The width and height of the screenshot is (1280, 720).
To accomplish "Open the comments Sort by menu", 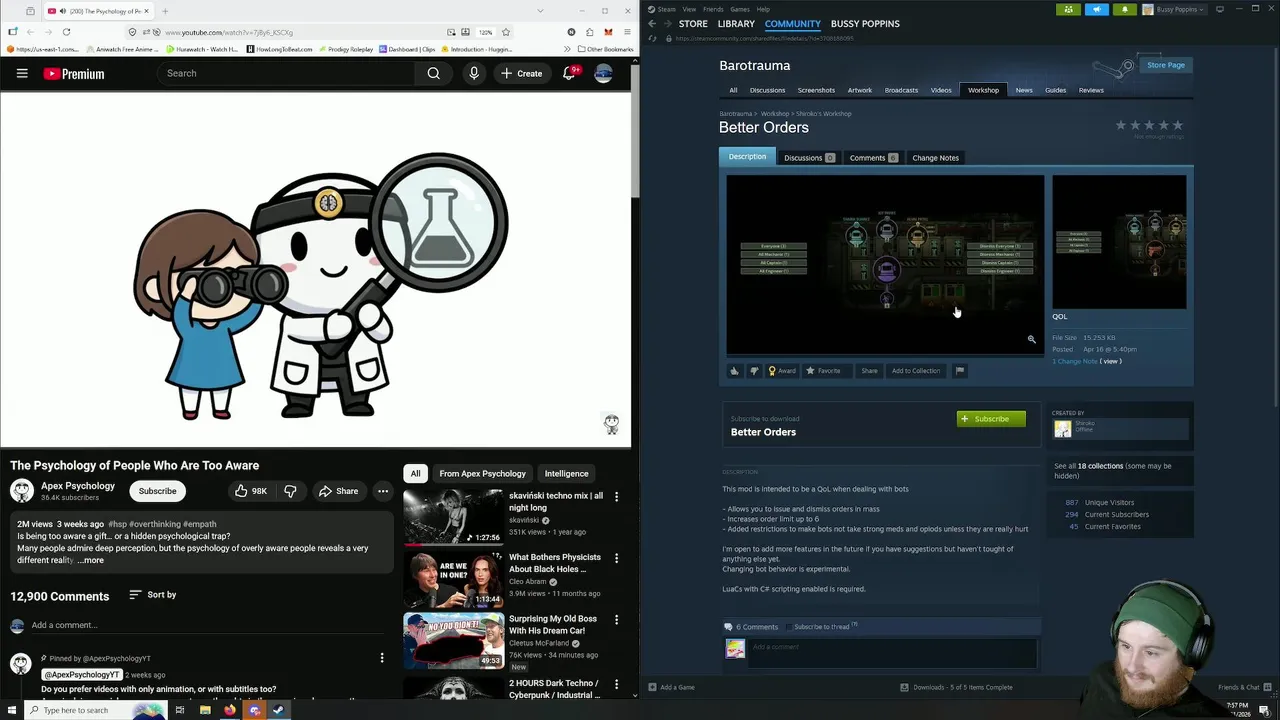I will click(152, 595).
